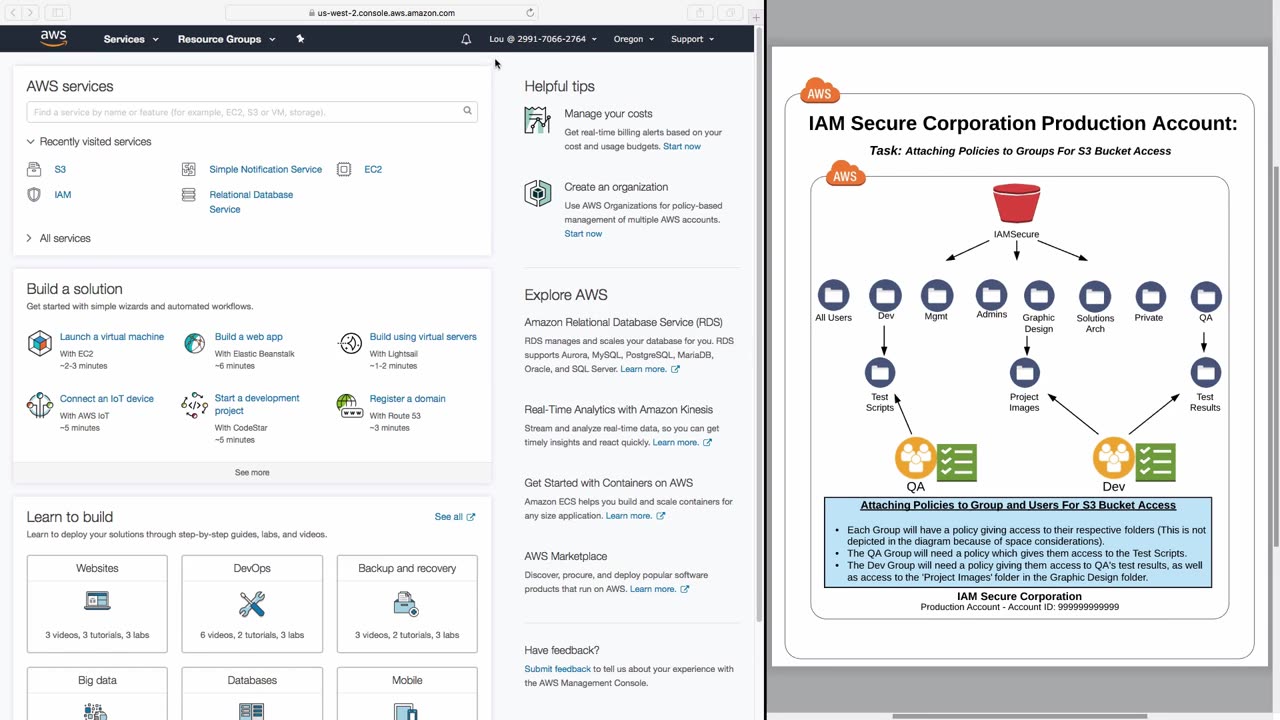Open the EC2 service link
The width and height of the screenshot is (1280, 720).
(373, 170)
